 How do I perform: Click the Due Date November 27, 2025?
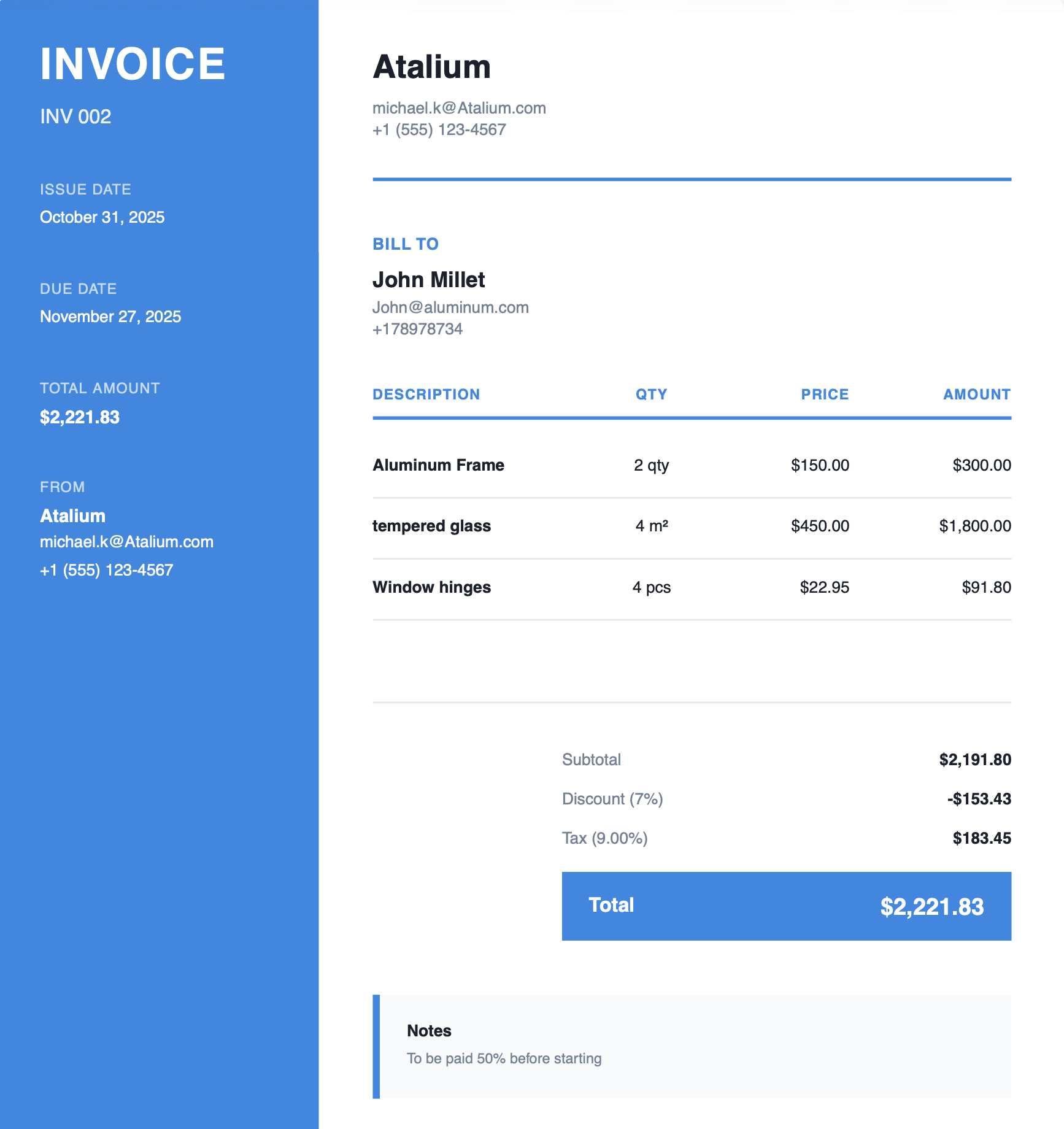[110, 316]
